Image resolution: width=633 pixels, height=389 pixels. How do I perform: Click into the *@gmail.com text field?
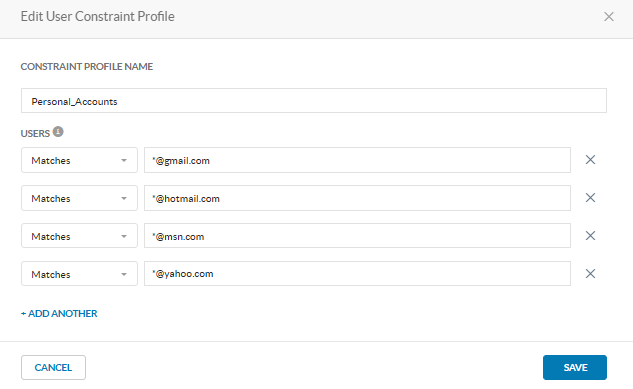tap(357, 160)
